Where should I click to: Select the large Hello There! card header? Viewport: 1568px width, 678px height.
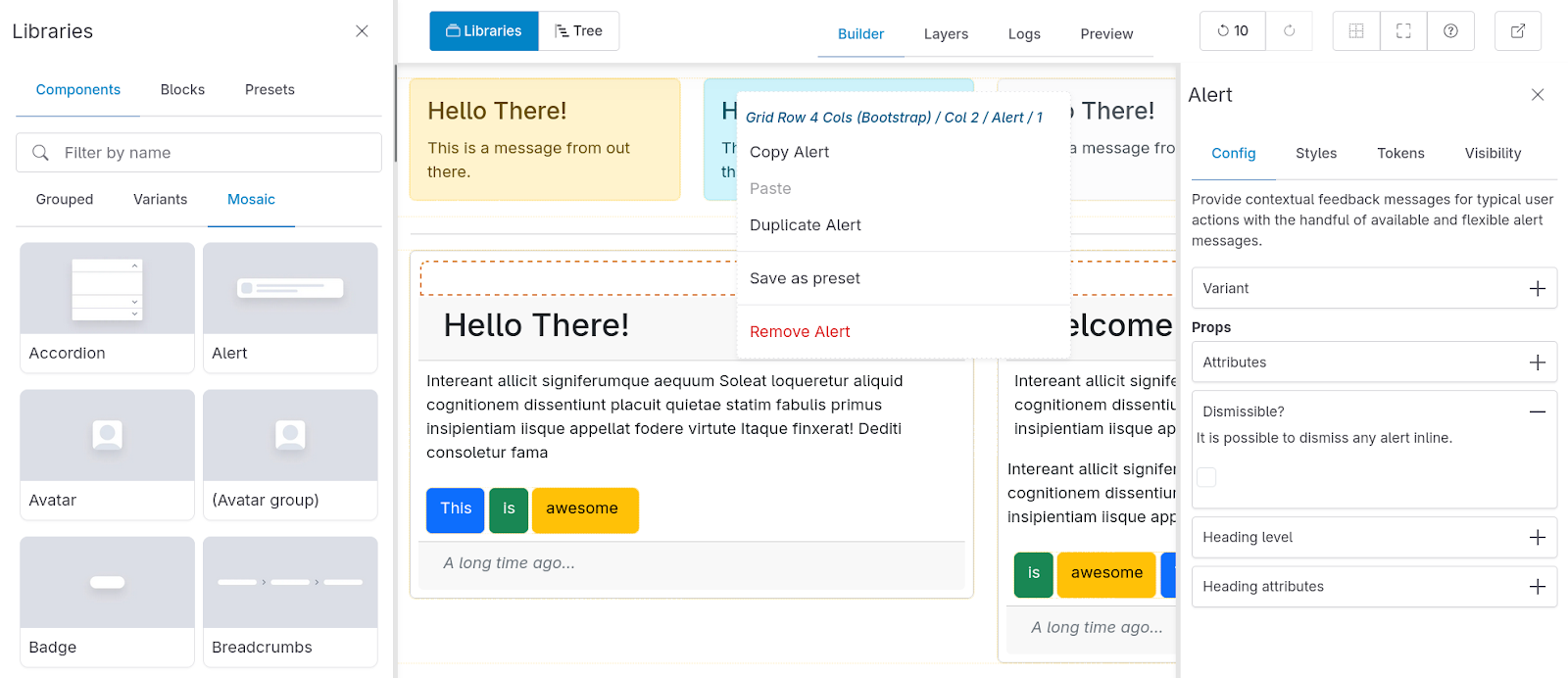(x=536, y=325)
